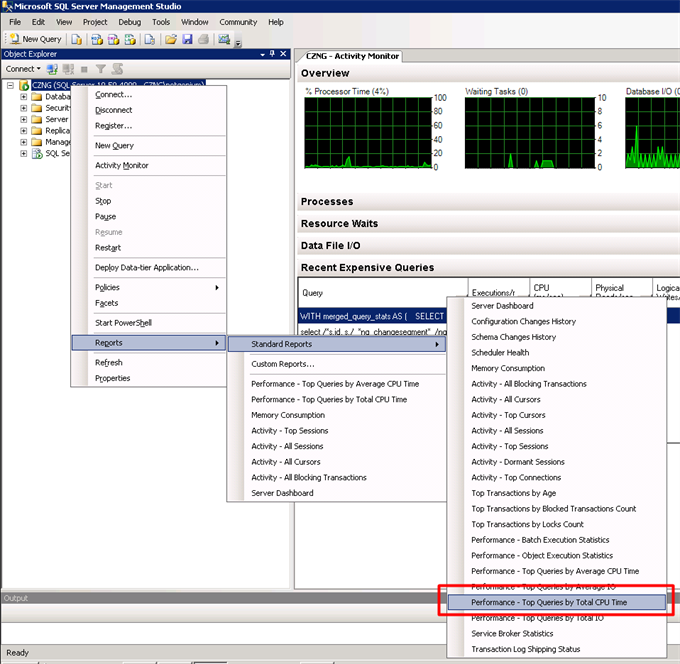680x664 pixels.
Task: Click the Save floppy disk icon
Action: tap(187, 39)
